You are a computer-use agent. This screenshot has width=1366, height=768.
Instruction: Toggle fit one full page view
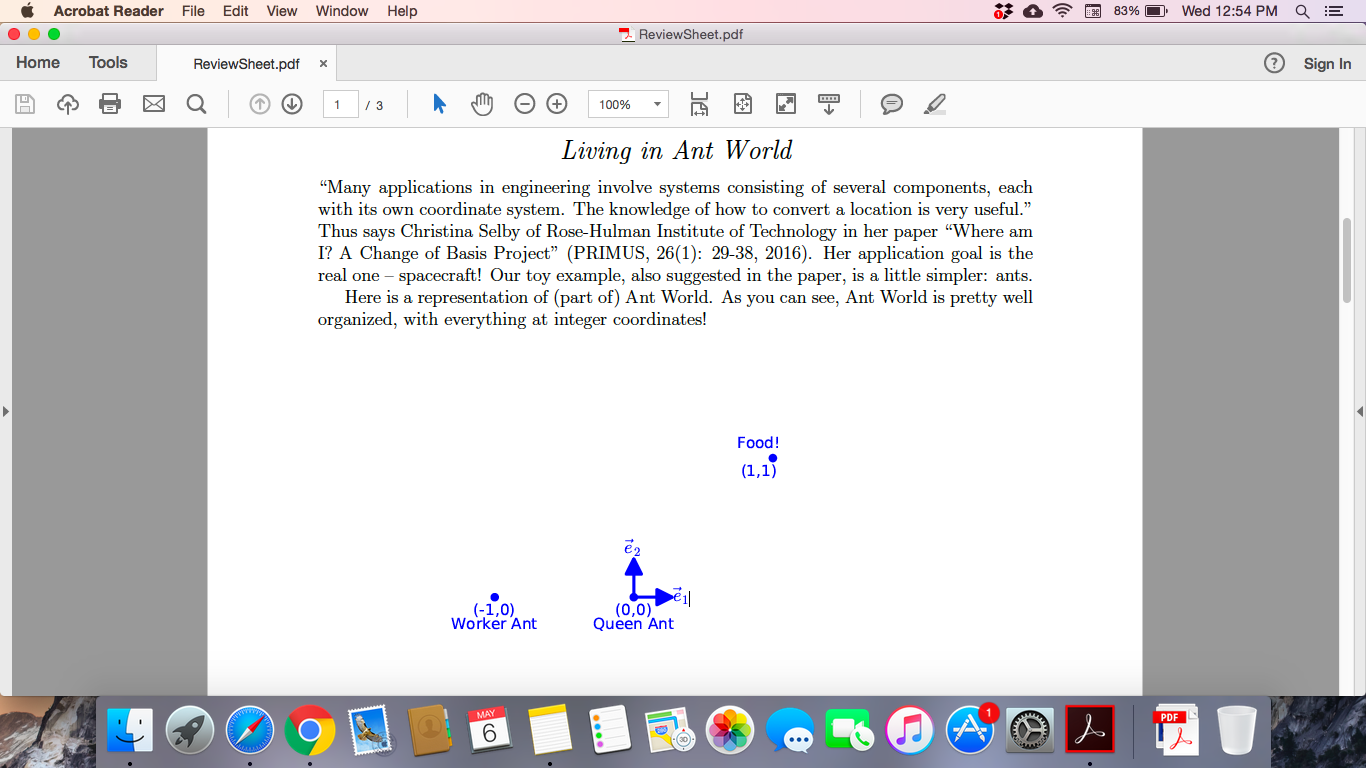tap(743, 103)
